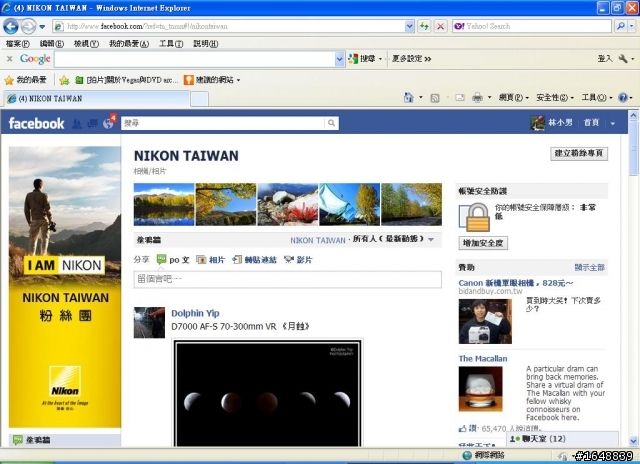The image size is (640, 464).
Task: Open the recent pages dropdown beside Forward
Action: tap(42, 27)
